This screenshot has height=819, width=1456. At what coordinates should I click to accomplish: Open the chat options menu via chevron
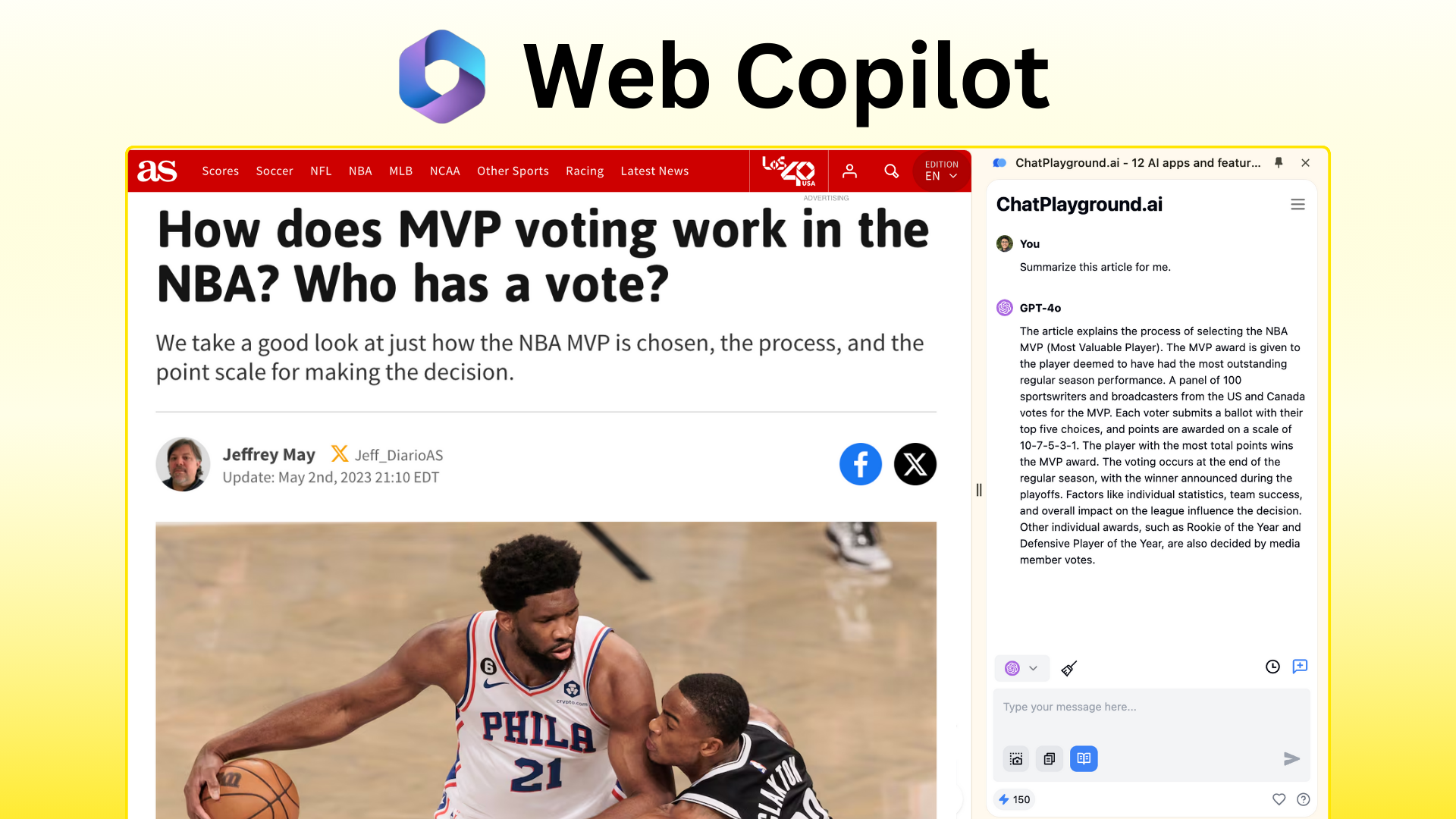coord(1032,668)
